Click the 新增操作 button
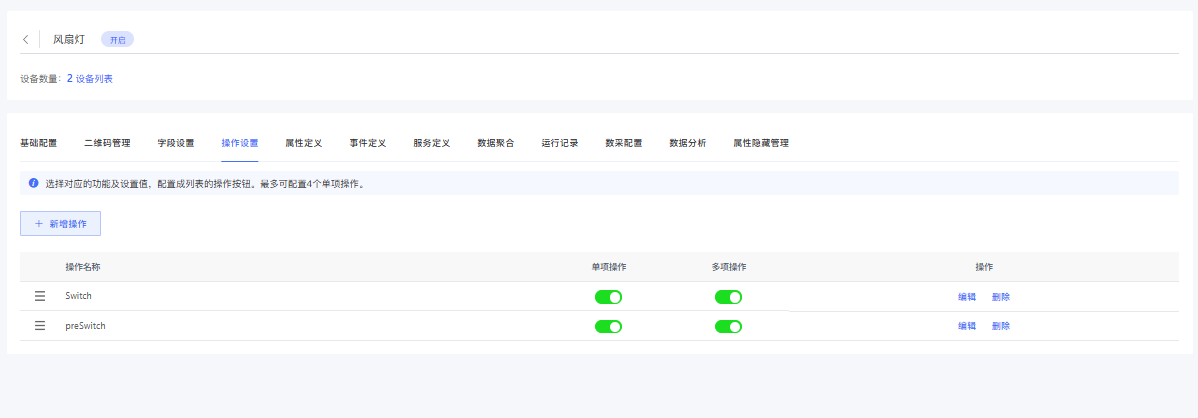 pyautogui.click(x=60, y=224)
